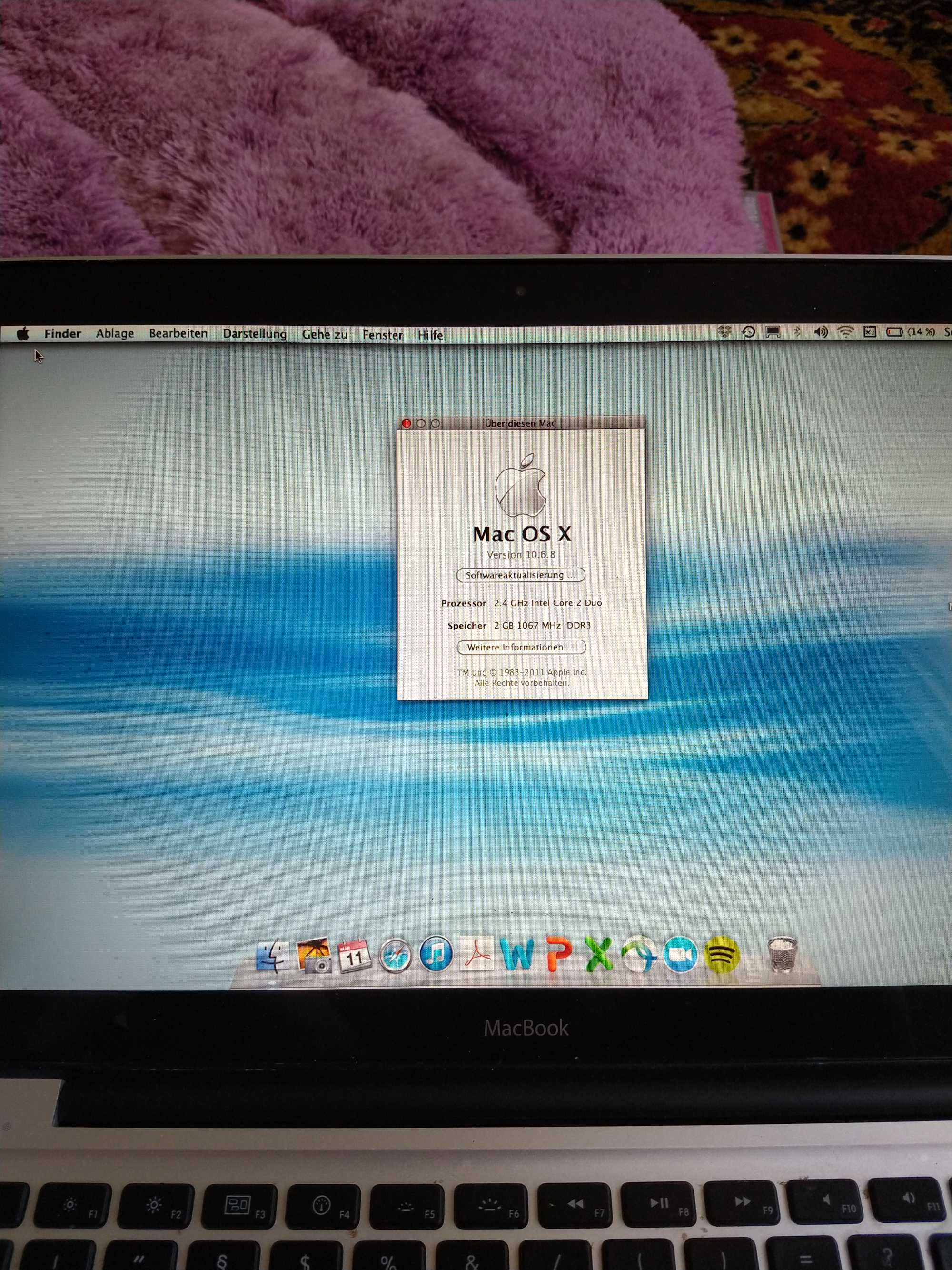Launch iPhoto from the Dock
The image size is (952, 1270).
tap(314, 955)
